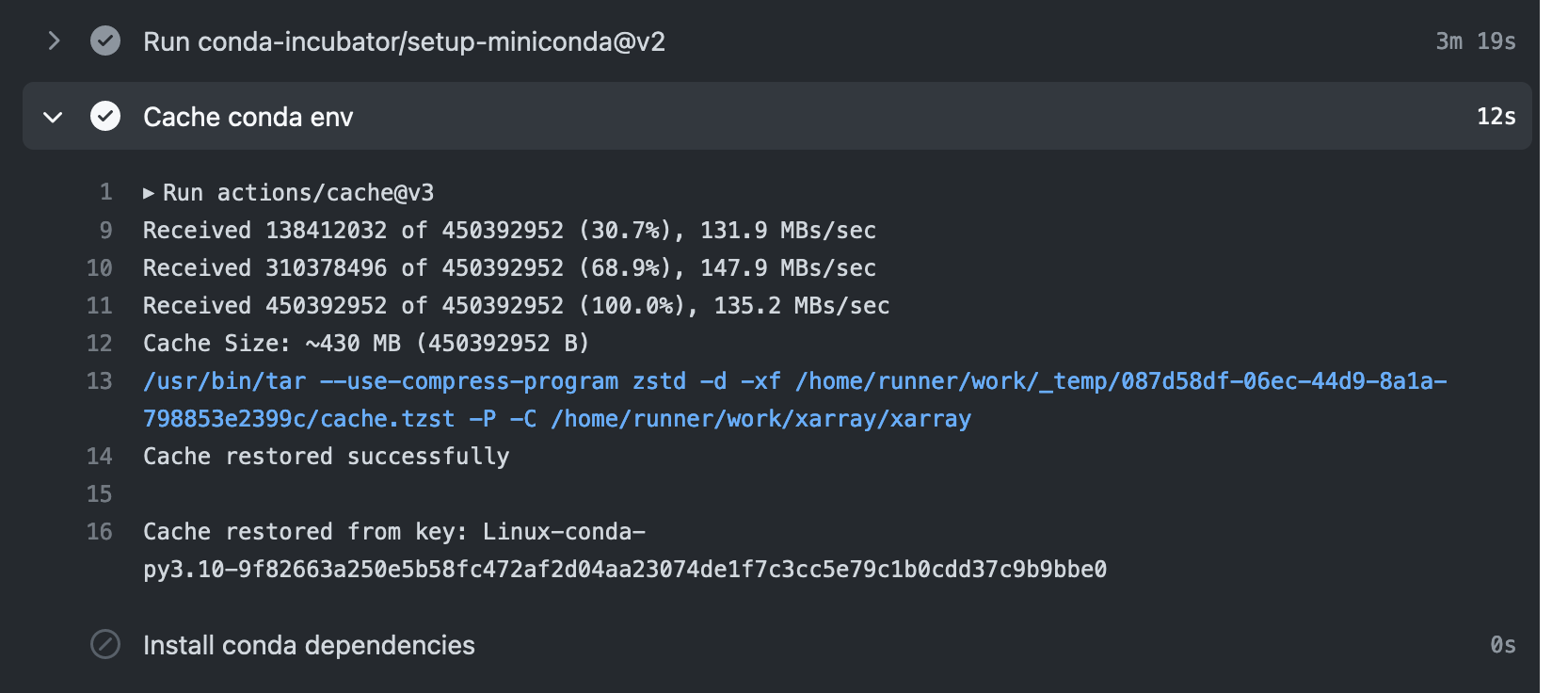Select log line number 14
This screenshot has height=693, width=1568.
pos(100,457)
